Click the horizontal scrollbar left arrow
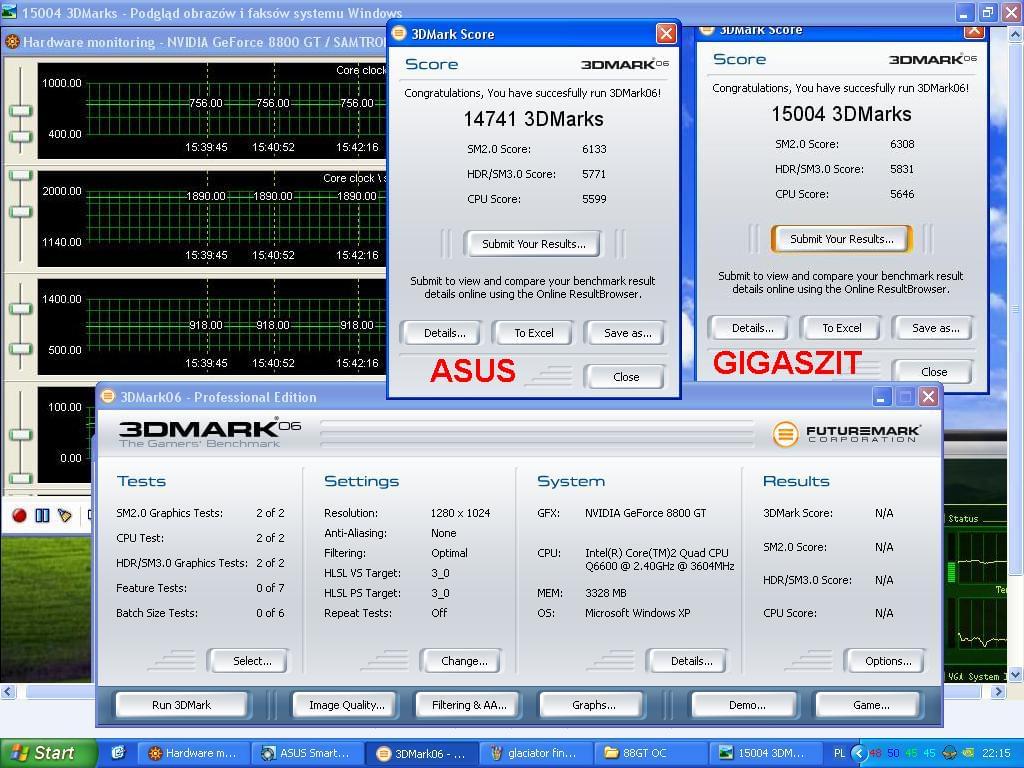The width and height of the screenshot is (1024, 768). click(8, 691)
